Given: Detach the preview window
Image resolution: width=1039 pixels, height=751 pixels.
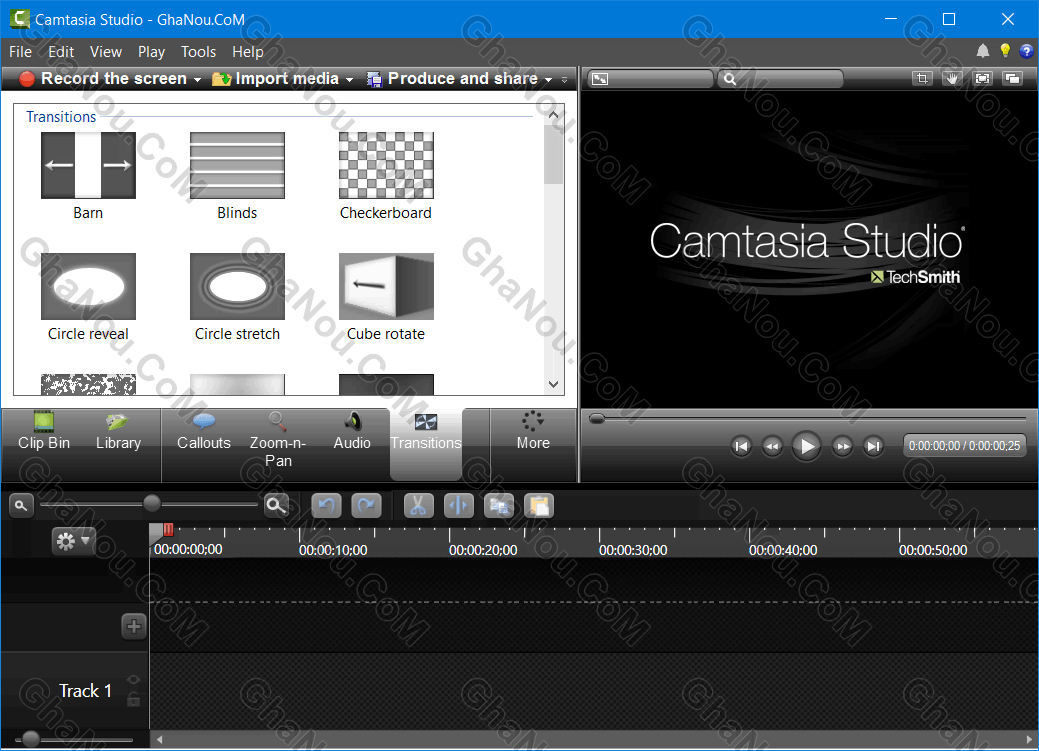Looking at the screenshot, I should pyautogui.click(x=1012, y=79).
